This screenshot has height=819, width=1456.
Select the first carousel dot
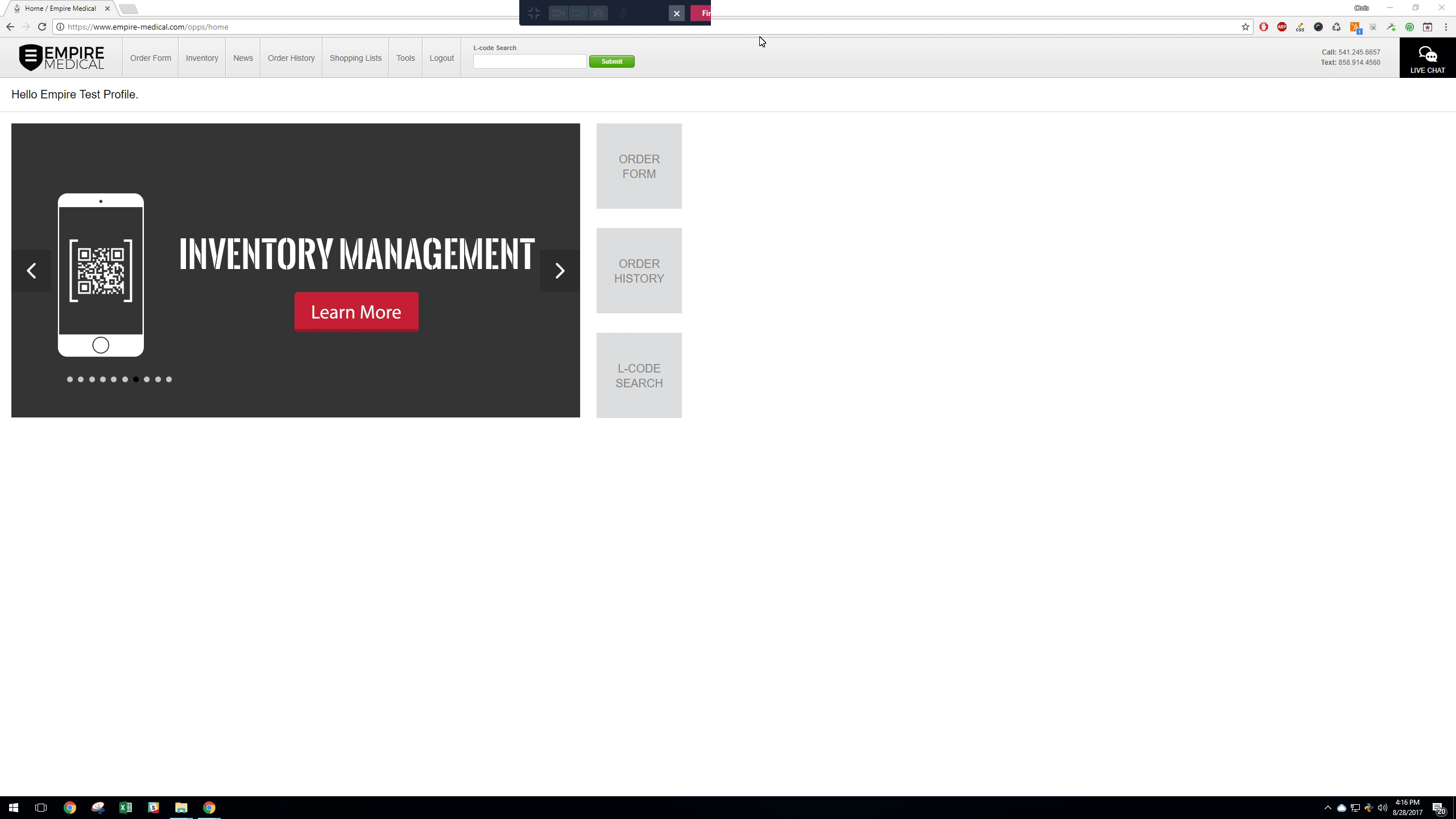[70, 379]
